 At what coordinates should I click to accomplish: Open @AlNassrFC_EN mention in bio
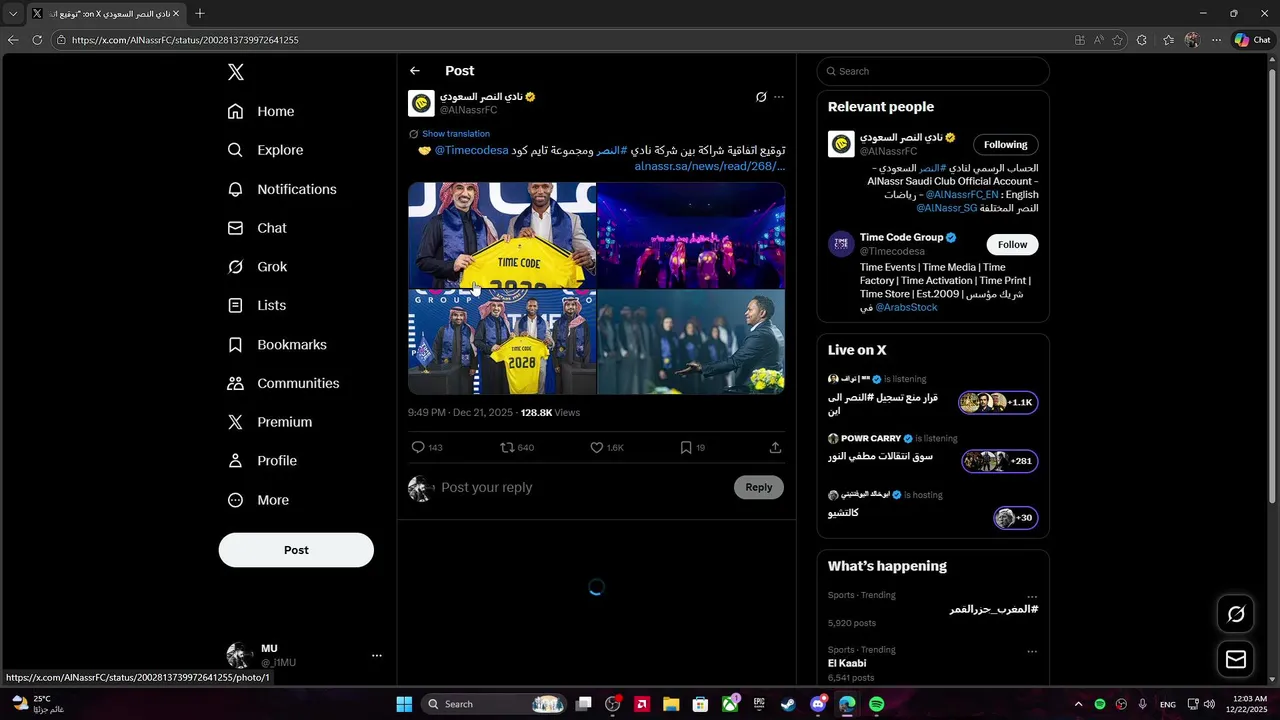pyautogui.click(x=962, y=195)
